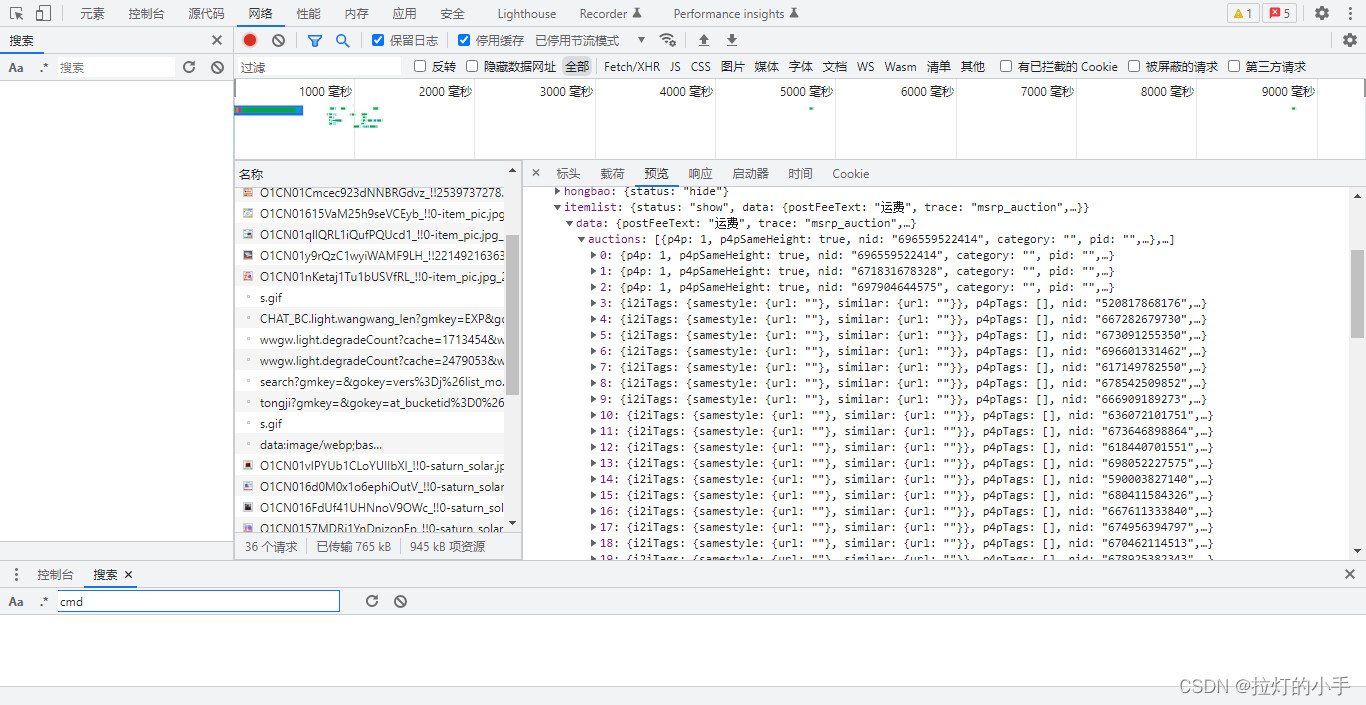Switch to the 控制台 Console tab

tap(146, 13)
